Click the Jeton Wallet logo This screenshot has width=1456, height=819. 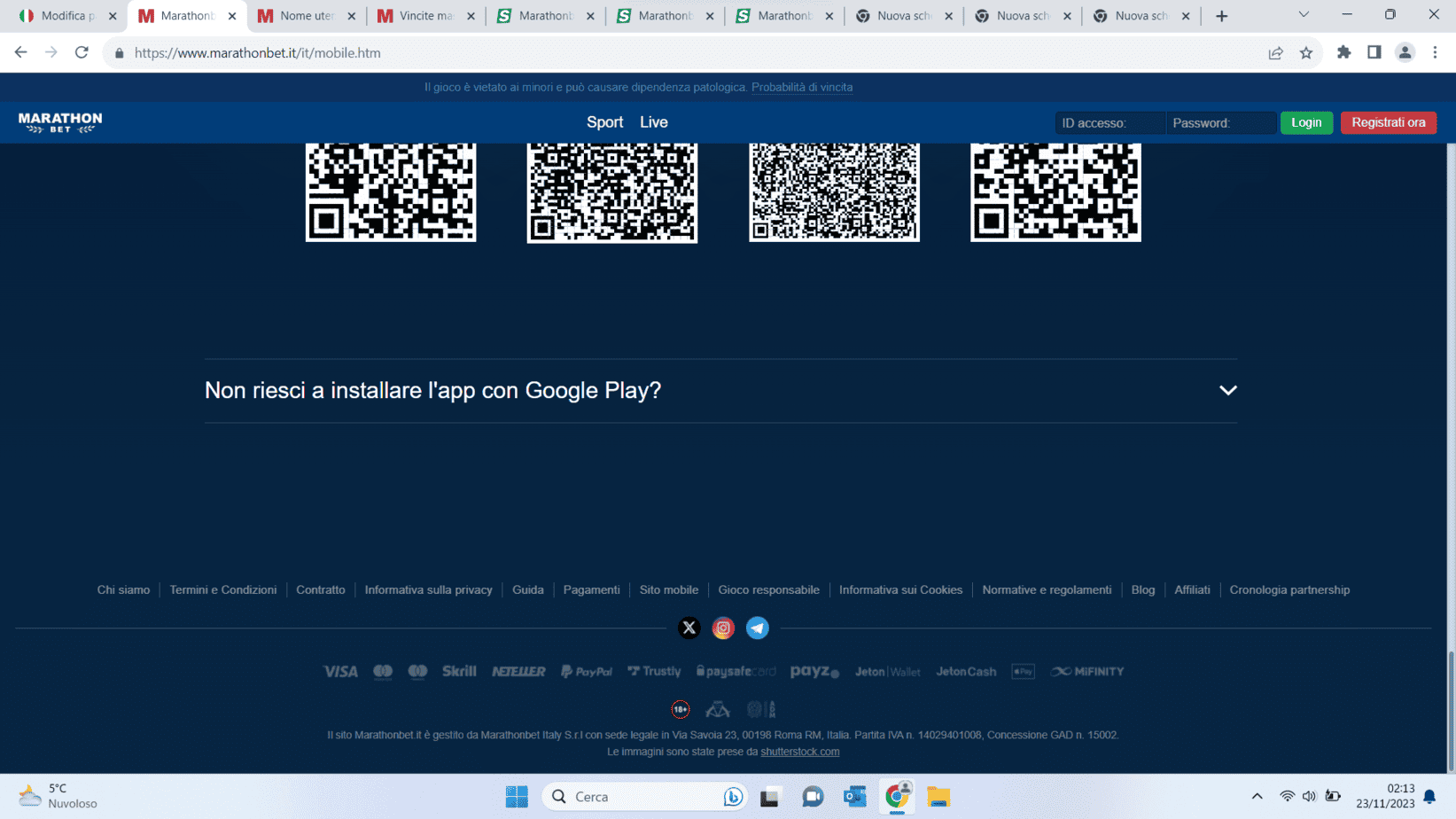(887, 672)
